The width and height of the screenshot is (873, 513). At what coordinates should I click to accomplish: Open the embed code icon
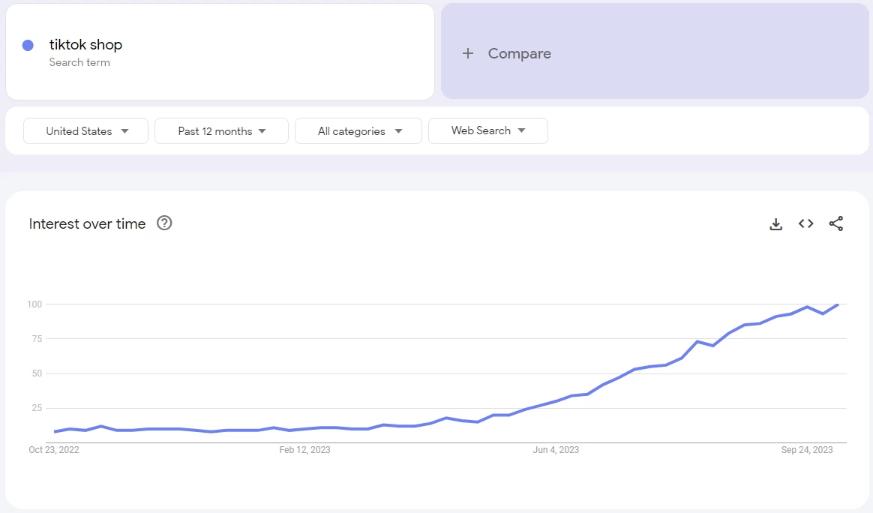click(806, 223)
